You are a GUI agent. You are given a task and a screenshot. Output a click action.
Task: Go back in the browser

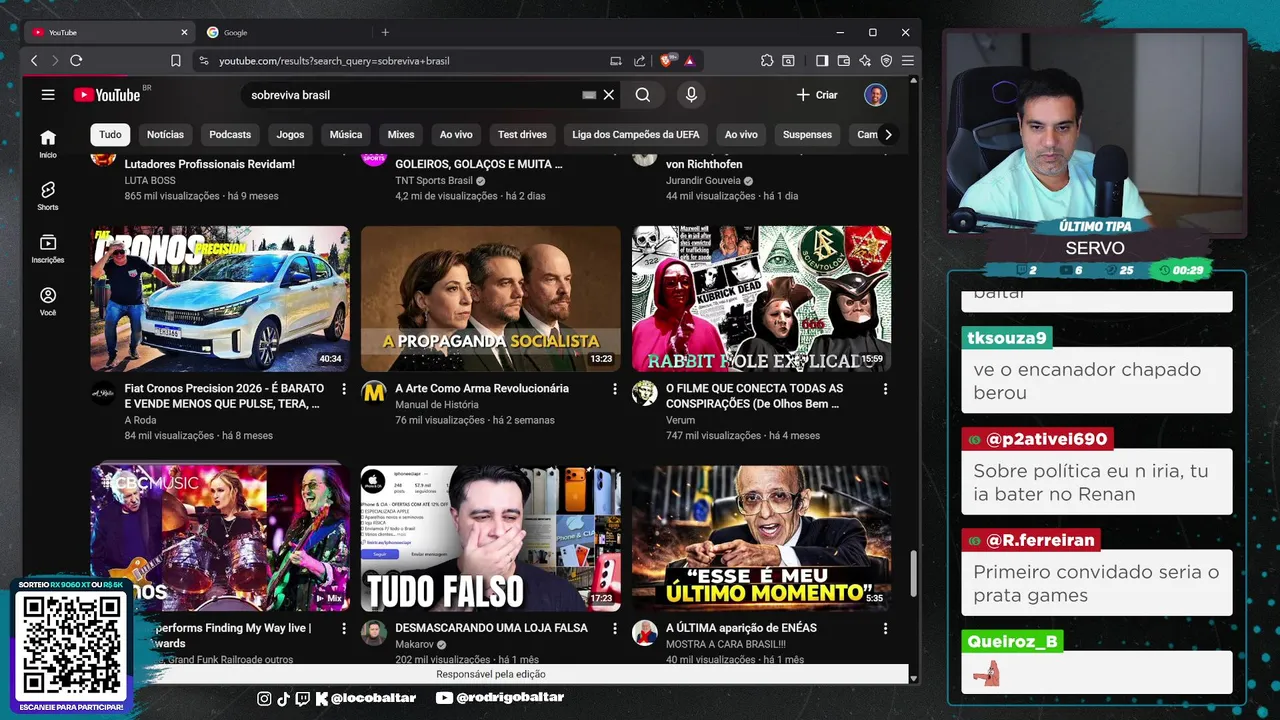tap(34, 61)
